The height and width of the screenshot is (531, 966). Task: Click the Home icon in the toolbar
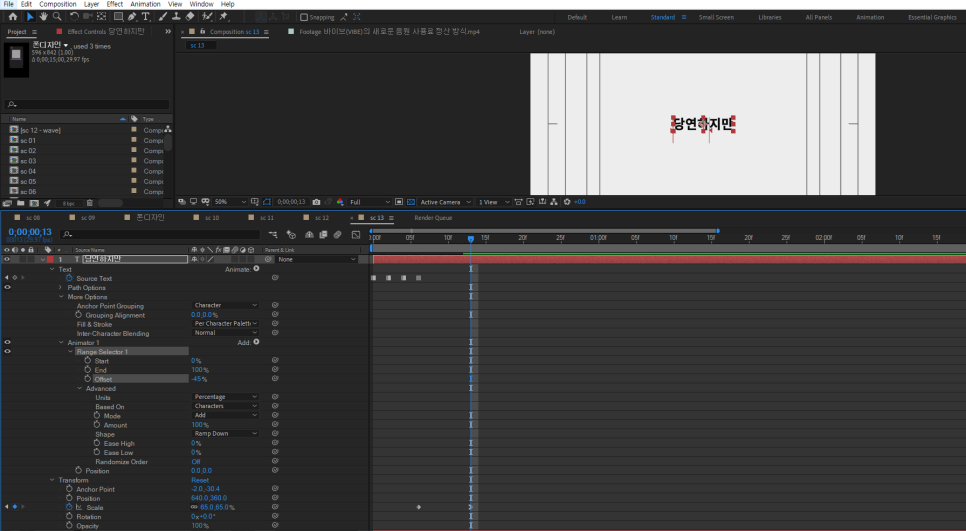12,17
